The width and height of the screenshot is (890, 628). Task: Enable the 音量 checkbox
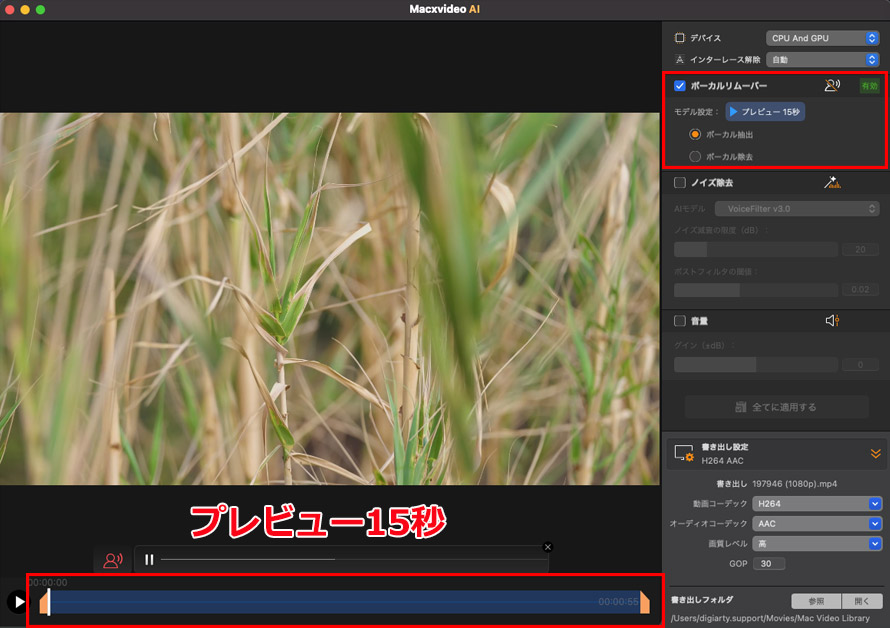(x=680, y=321)
